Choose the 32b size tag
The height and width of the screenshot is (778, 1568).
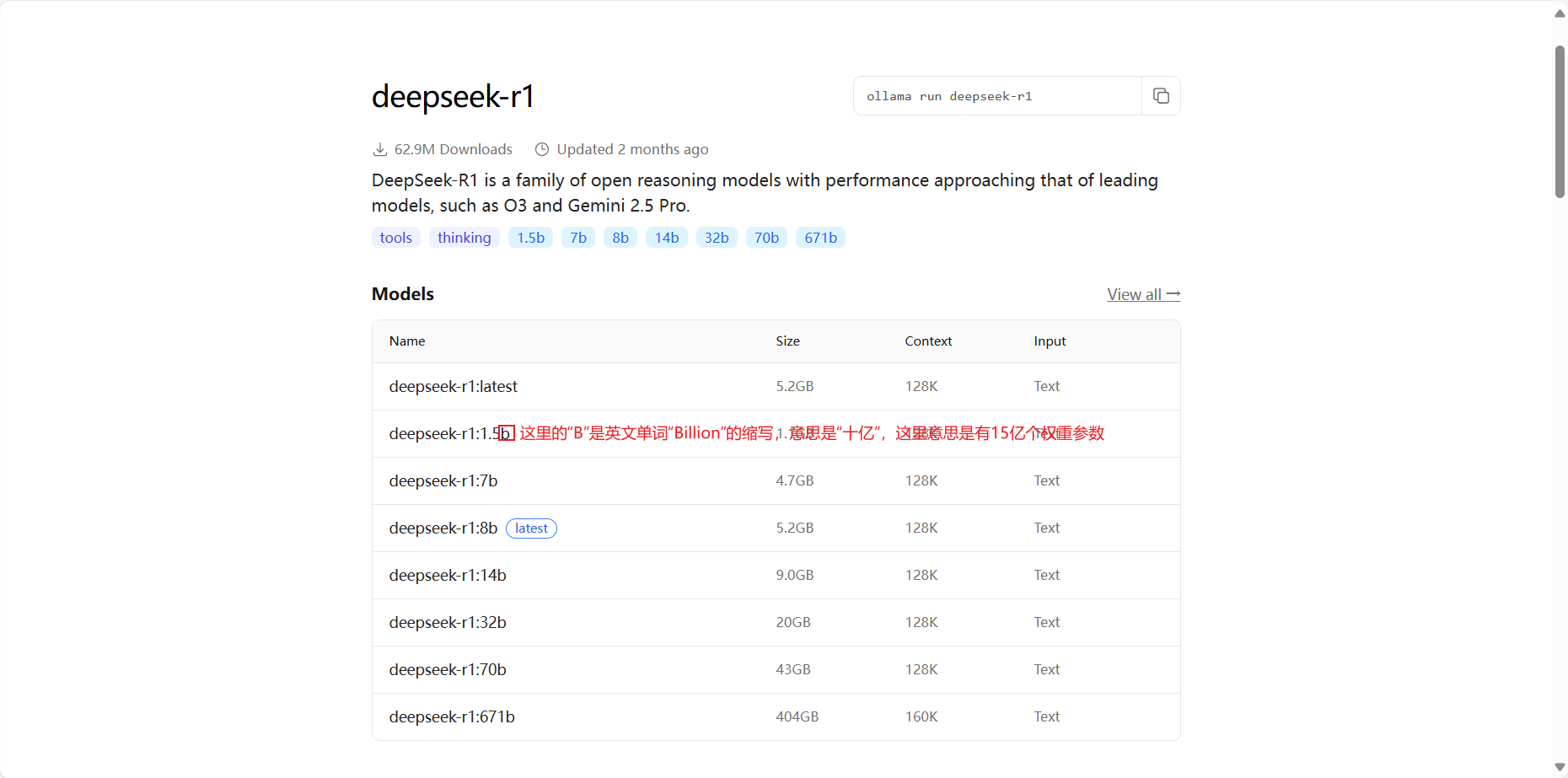pyautogui.click(x=717, y=238)
